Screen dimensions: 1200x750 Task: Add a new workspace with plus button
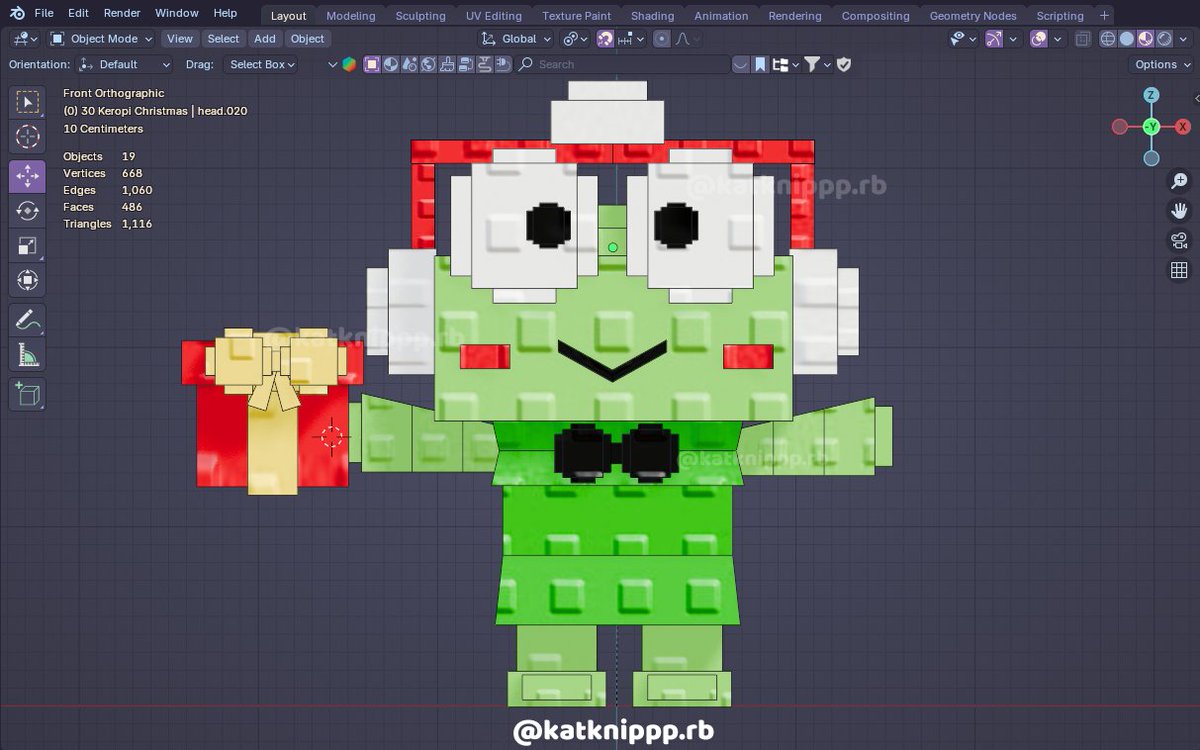click(x=1104, y=15)
